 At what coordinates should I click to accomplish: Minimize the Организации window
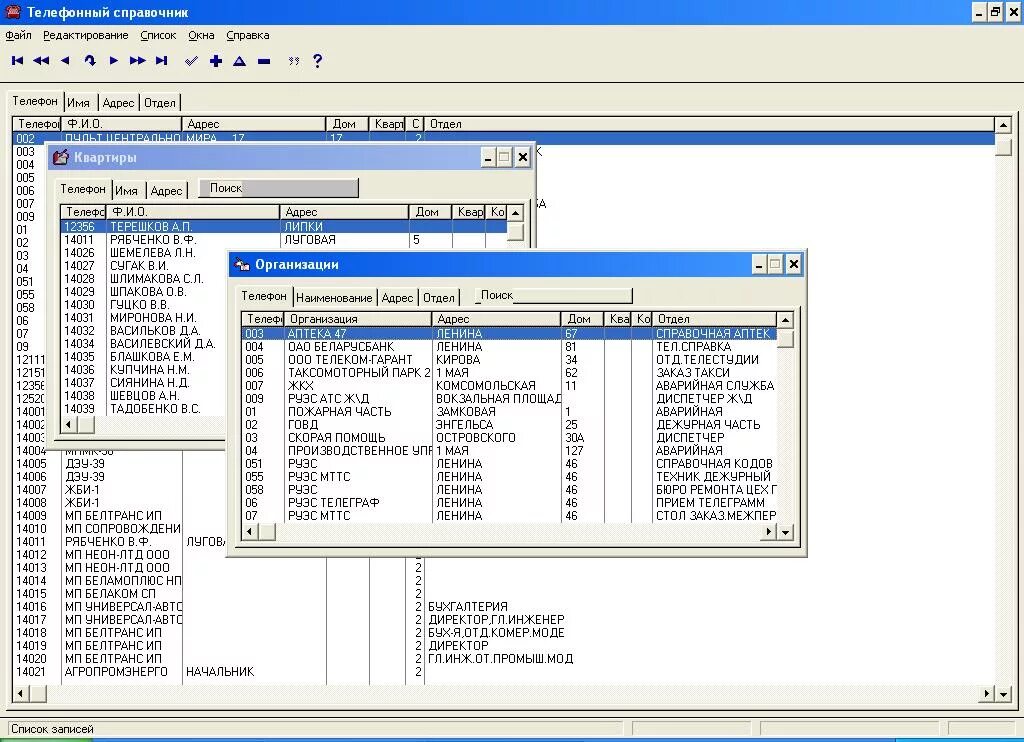758,265
